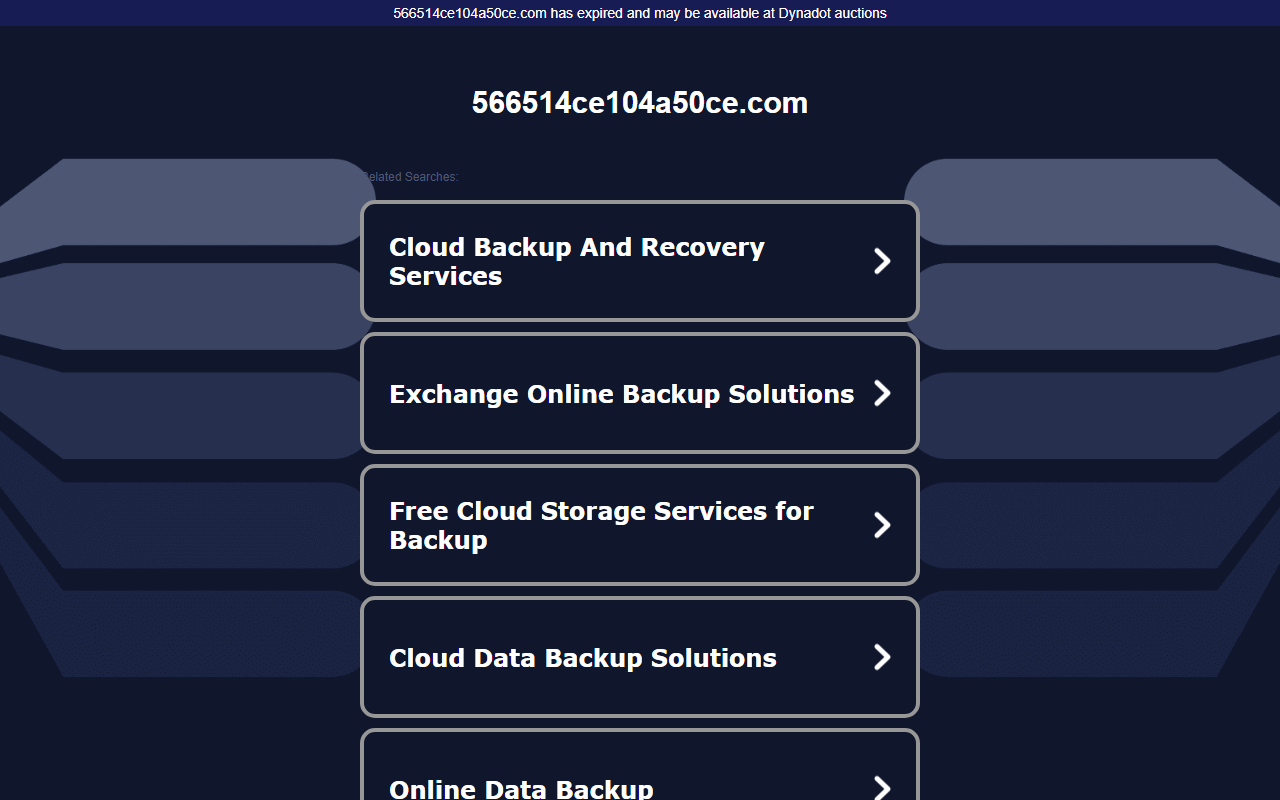Click the chevron on Cloud Data Backup Solutions card
This screenshot has height=800, width=1280.
coord(882,657)
